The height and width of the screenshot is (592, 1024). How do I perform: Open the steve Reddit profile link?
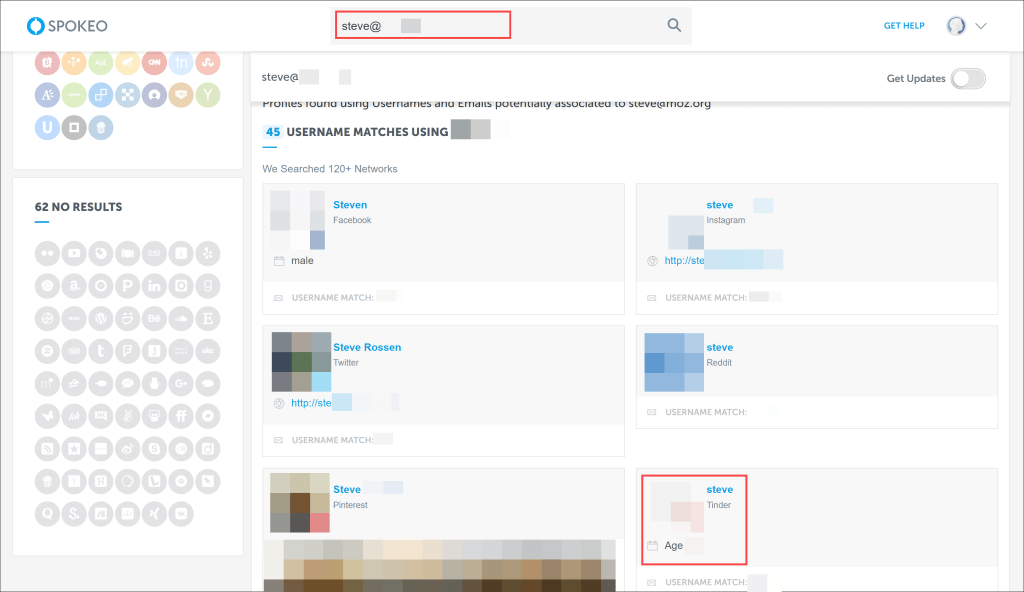[720, 347]
